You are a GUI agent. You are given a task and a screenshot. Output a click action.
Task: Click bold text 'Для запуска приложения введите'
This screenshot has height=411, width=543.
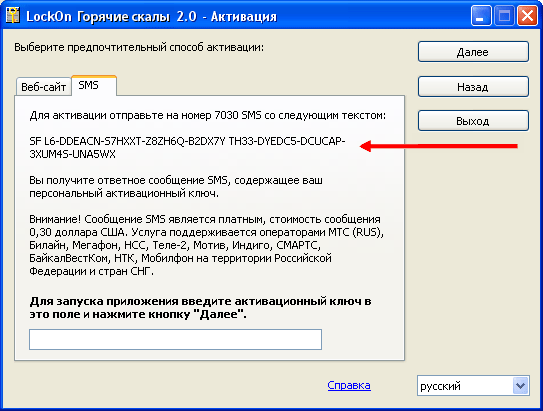tap(130, 301)
